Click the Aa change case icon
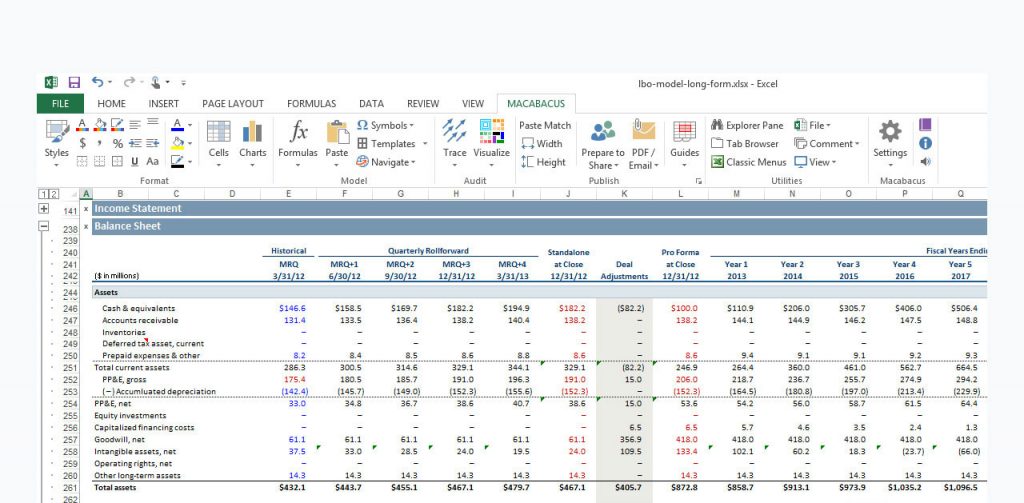 (x=152, y=161)
